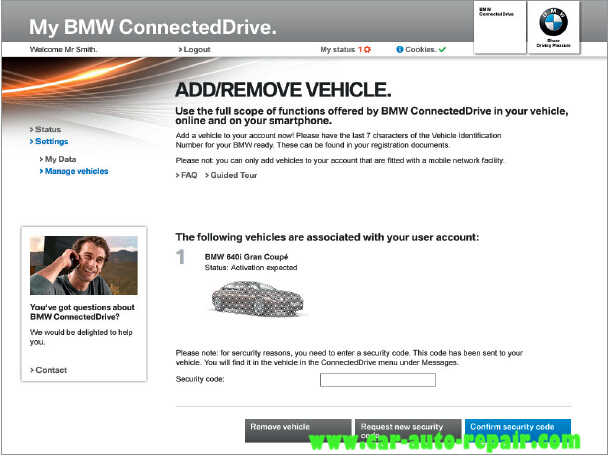Image resolution: width=608 pixels, height=456 pixels.
Task: Open the FAQ link
Action: point(187,175)
